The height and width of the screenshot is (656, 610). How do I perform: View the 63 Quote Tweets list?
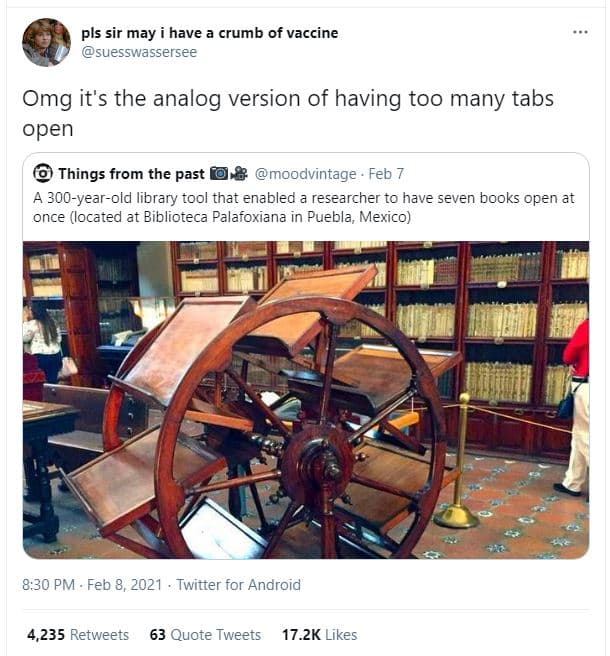[205, 635]
